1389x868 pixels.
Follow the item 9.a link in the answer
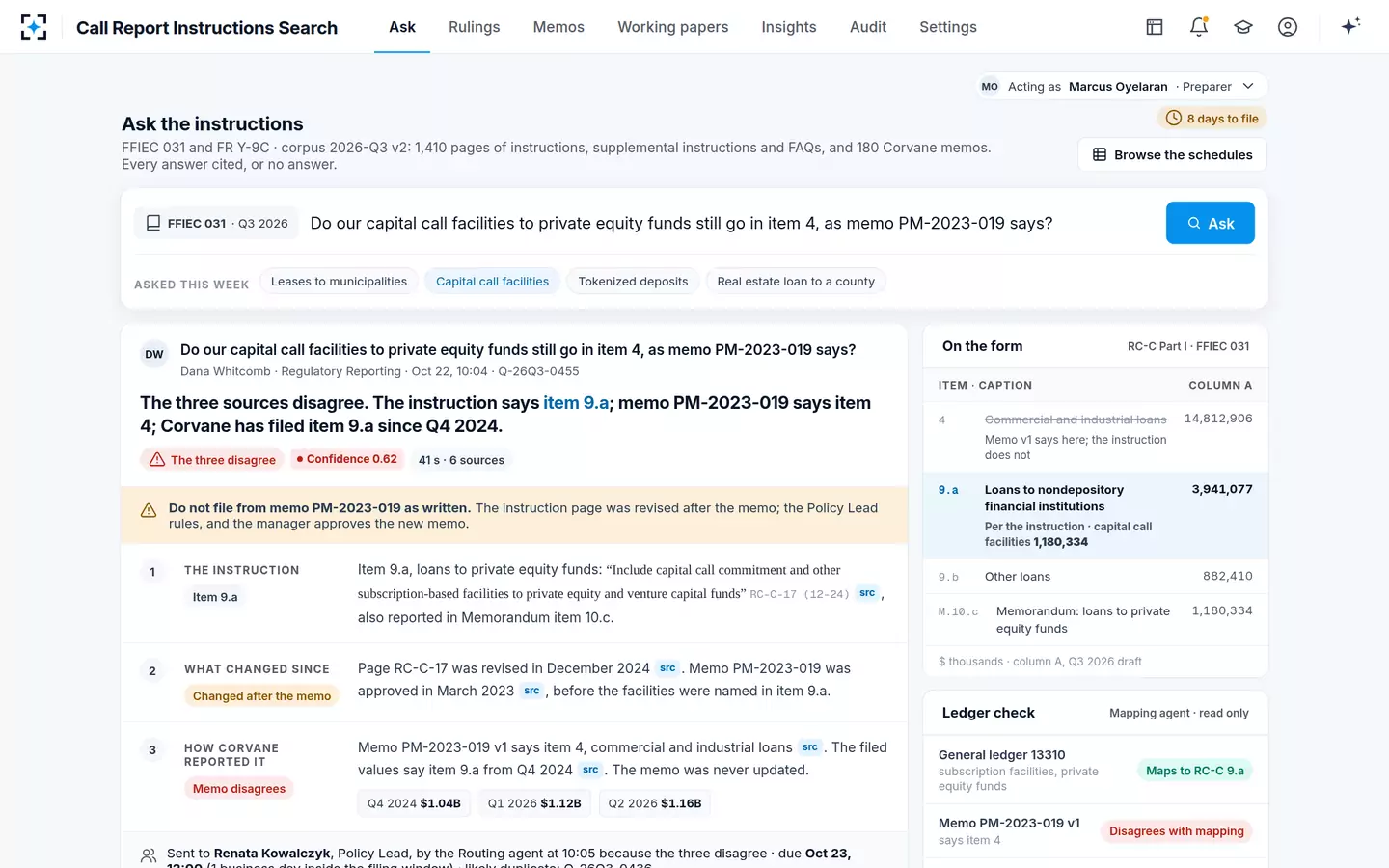(576, 403)
